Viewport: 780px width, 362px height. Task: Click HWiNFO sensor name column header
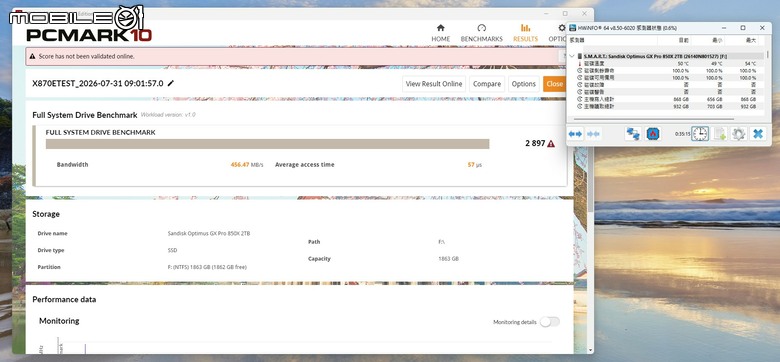click(612, 40)
